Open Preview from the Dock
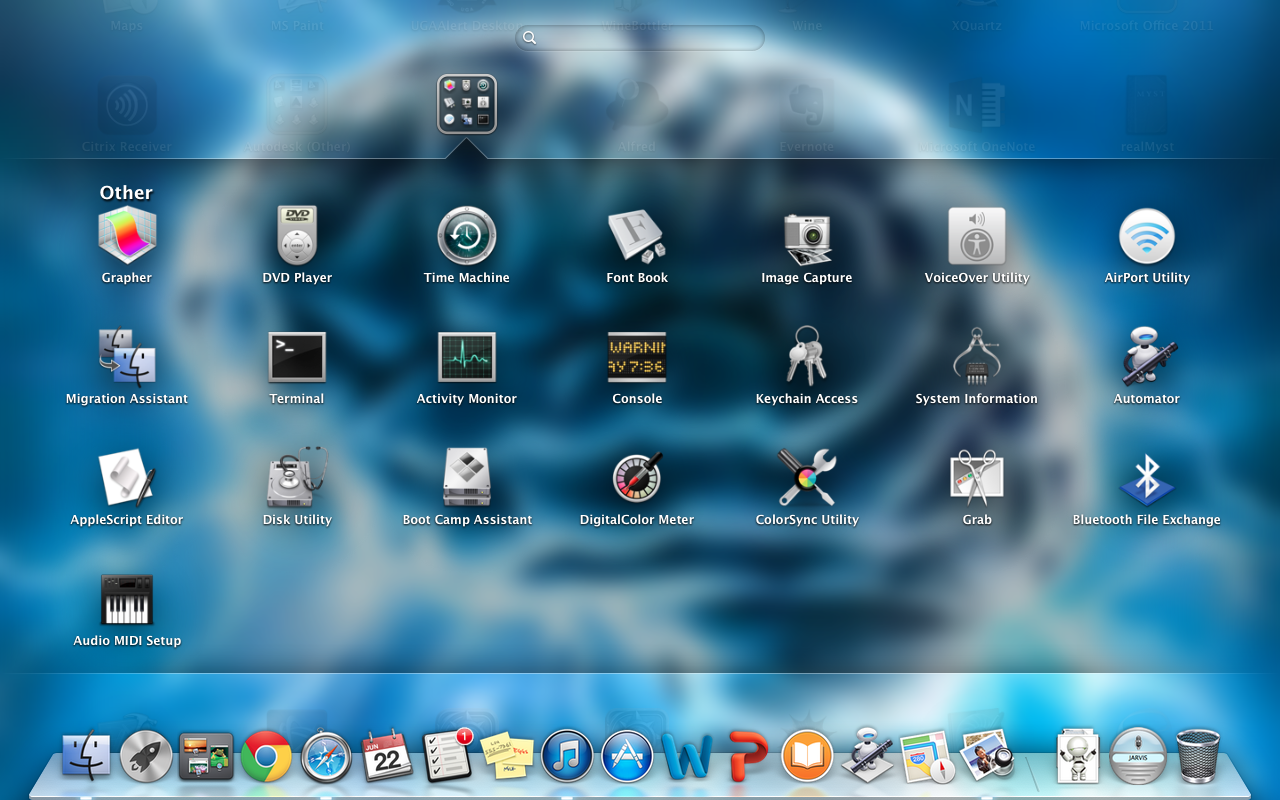Screen dimensions: 1280x800 tap(988, 755)
